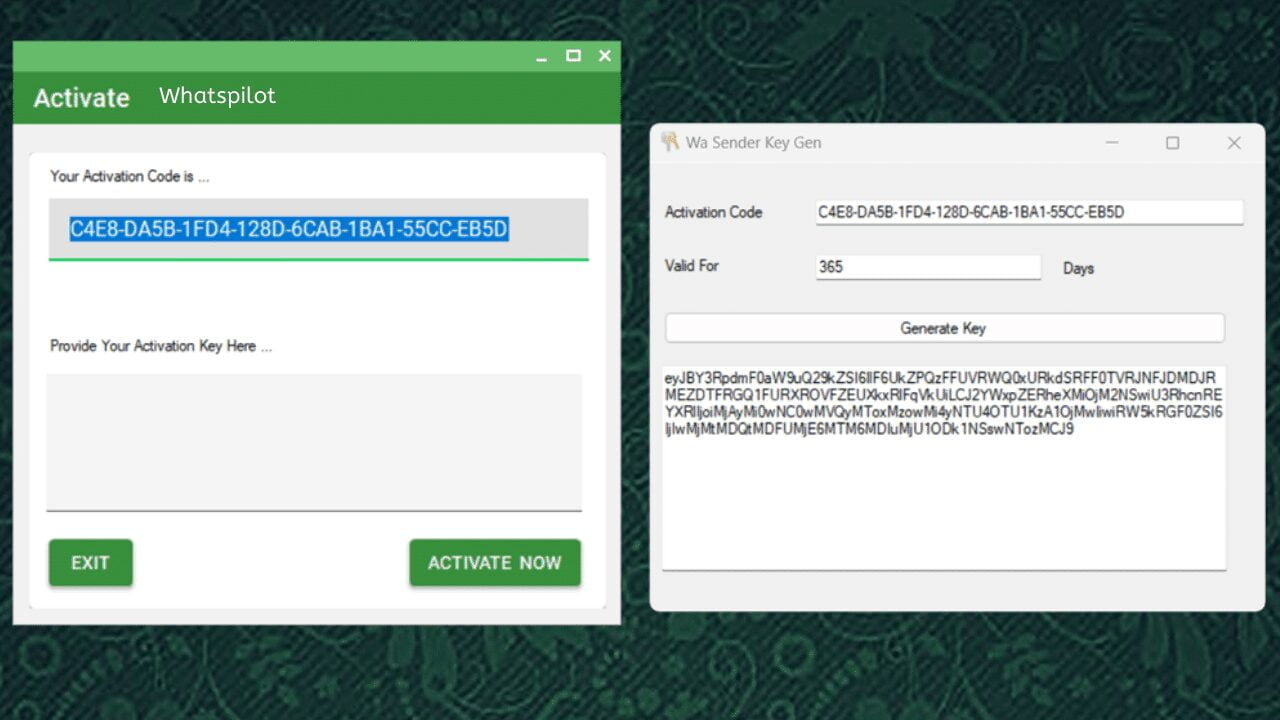Click inside the generated key output box
The width and height of the screenshot is (1280, 720).
pyautogui.click(x=943, y=500)
